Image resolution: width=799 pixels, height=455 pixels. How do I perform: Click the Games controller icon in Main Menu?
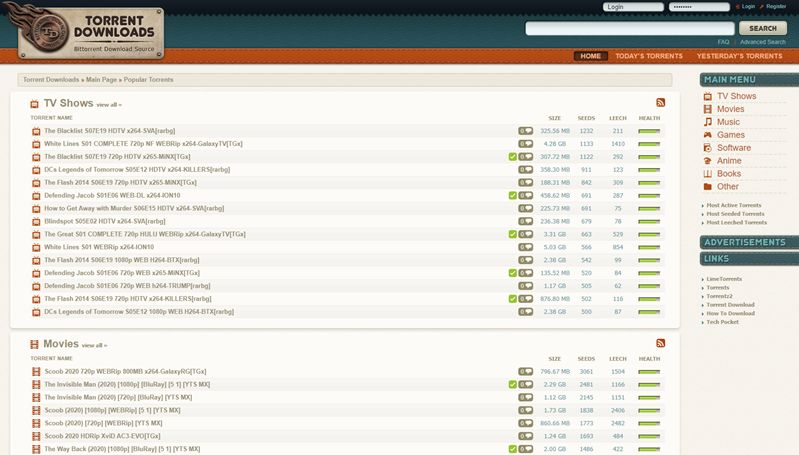click(x=707, y=135)
